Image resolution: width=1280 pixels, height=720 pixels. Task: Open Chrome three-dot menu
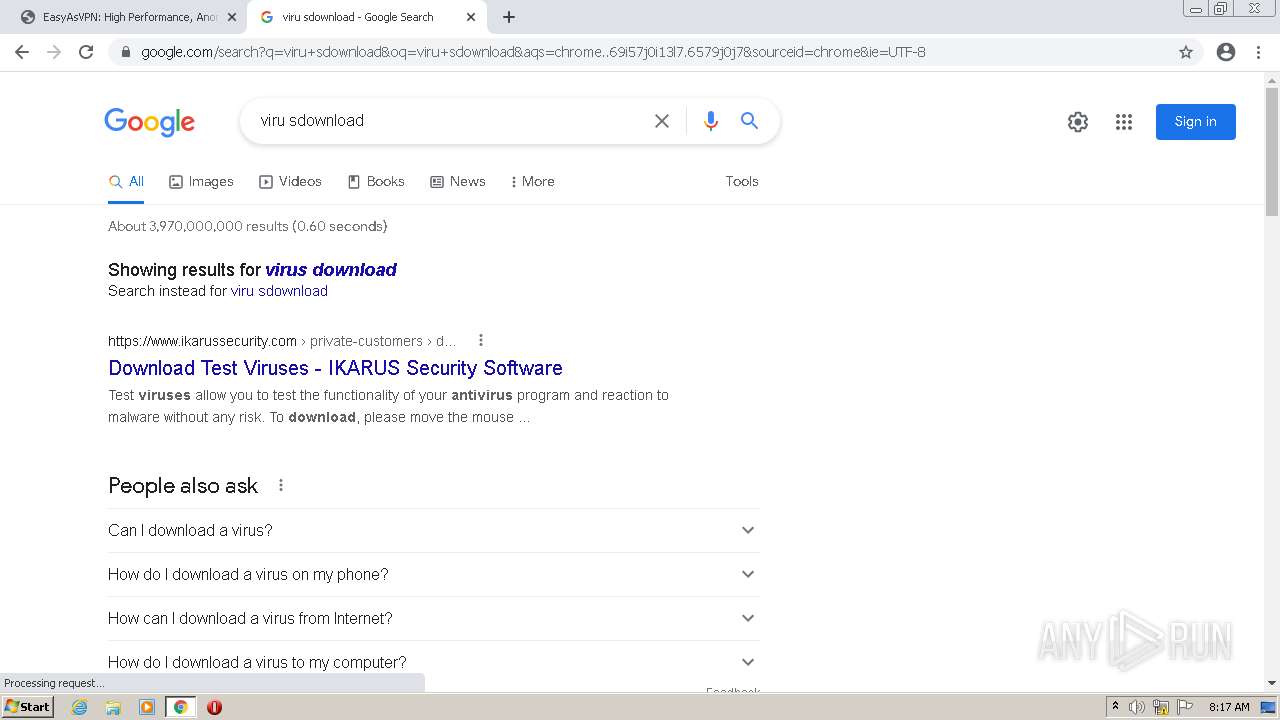(1258, 52)
